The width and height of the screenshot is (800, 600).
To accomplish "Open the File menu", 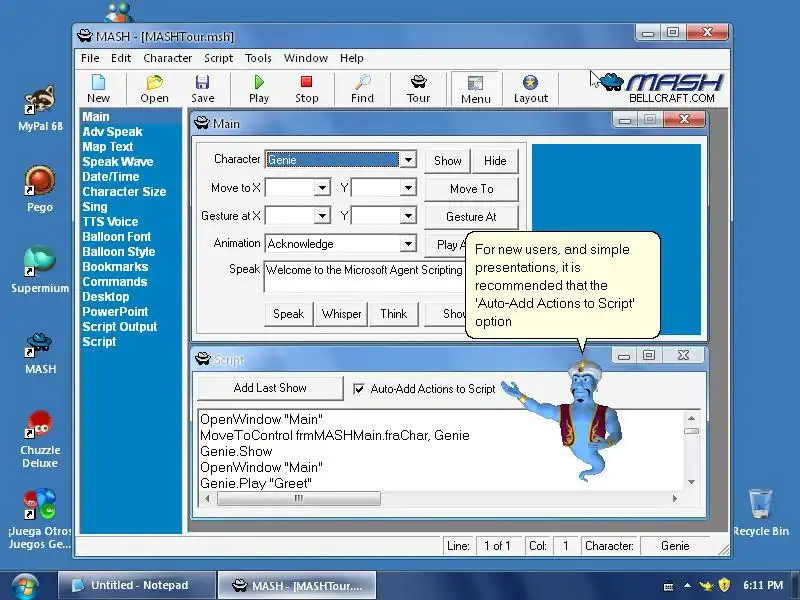I will (90, 58).
